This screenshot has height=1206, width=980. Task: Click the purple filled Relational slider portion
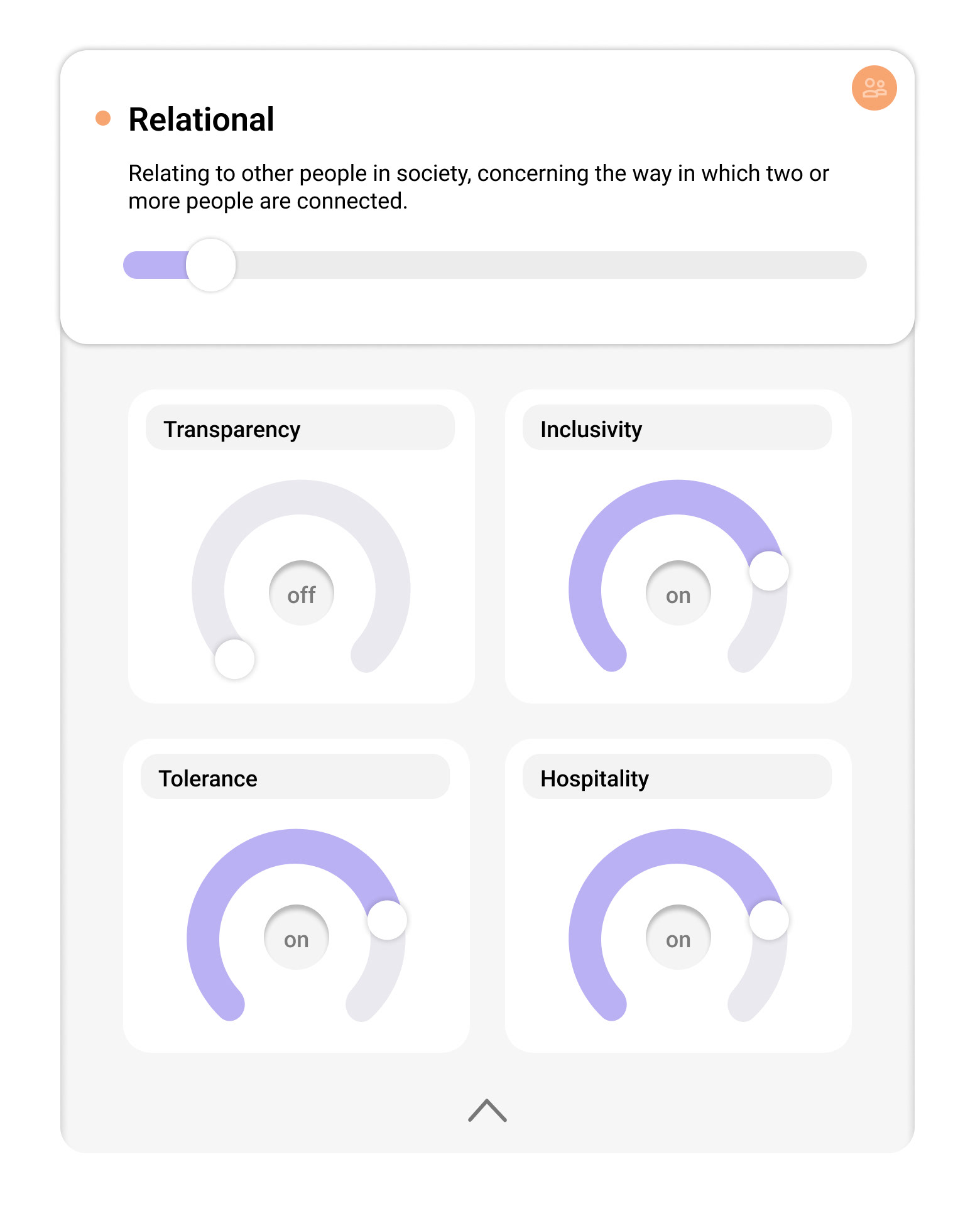tap(154, 265)
